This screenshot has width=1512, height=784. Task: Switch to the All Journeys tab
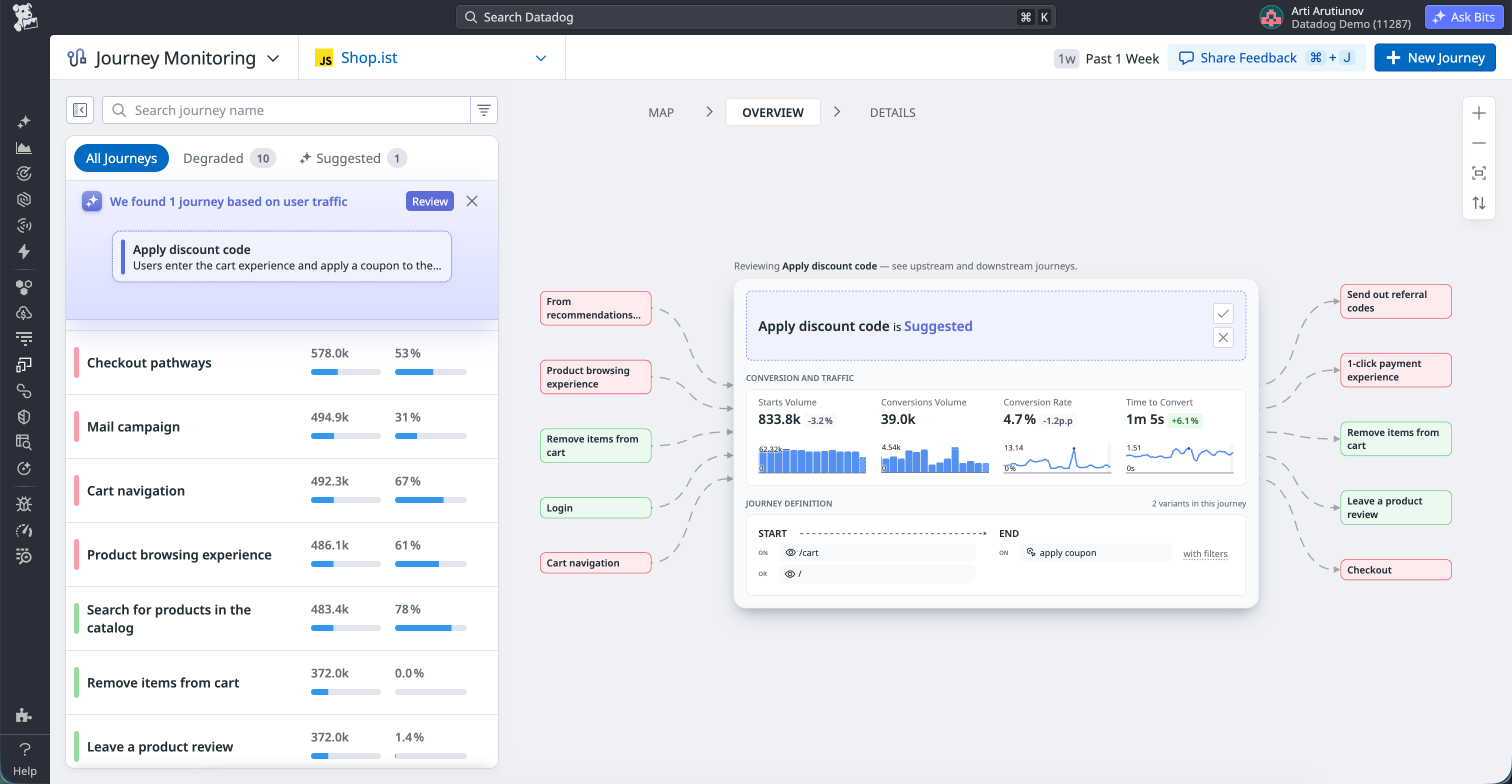click(x=121, y=158)
